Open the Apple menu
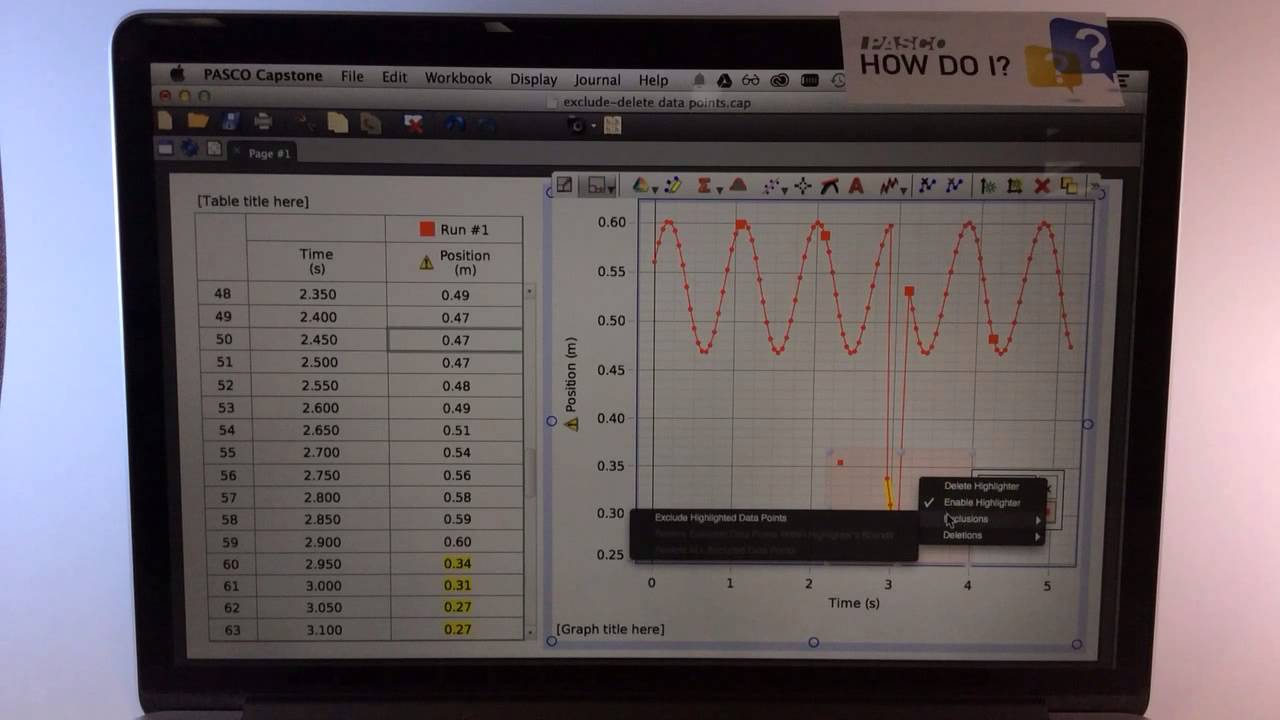This screenshot has width=1280, height=720. click(x=178, y=74)
